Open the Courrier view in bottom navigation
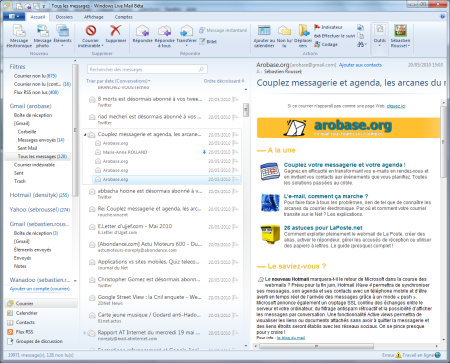The height and width of the screenshot is (363, 450). tap(41, 303)
